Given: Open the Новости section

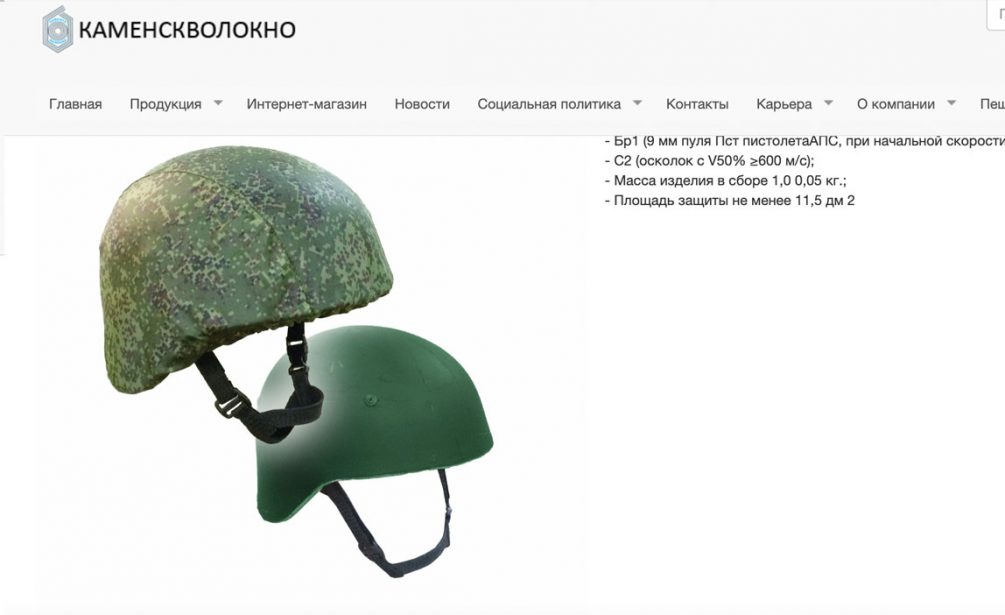Looking at the screenshot, I should [422, 104].
